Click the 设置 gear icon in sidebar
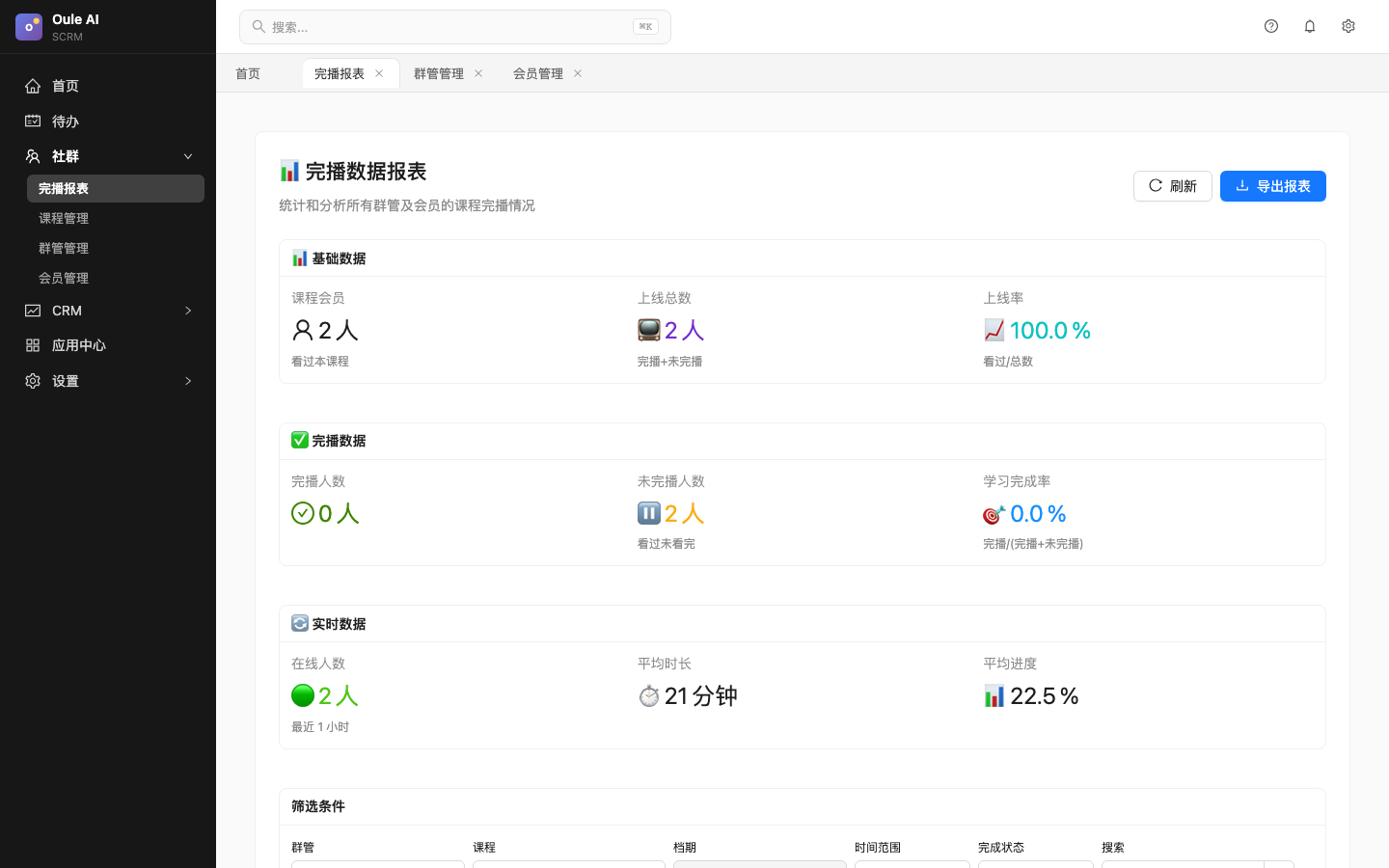Screen dimensions: 1389x868 [33, 381]
